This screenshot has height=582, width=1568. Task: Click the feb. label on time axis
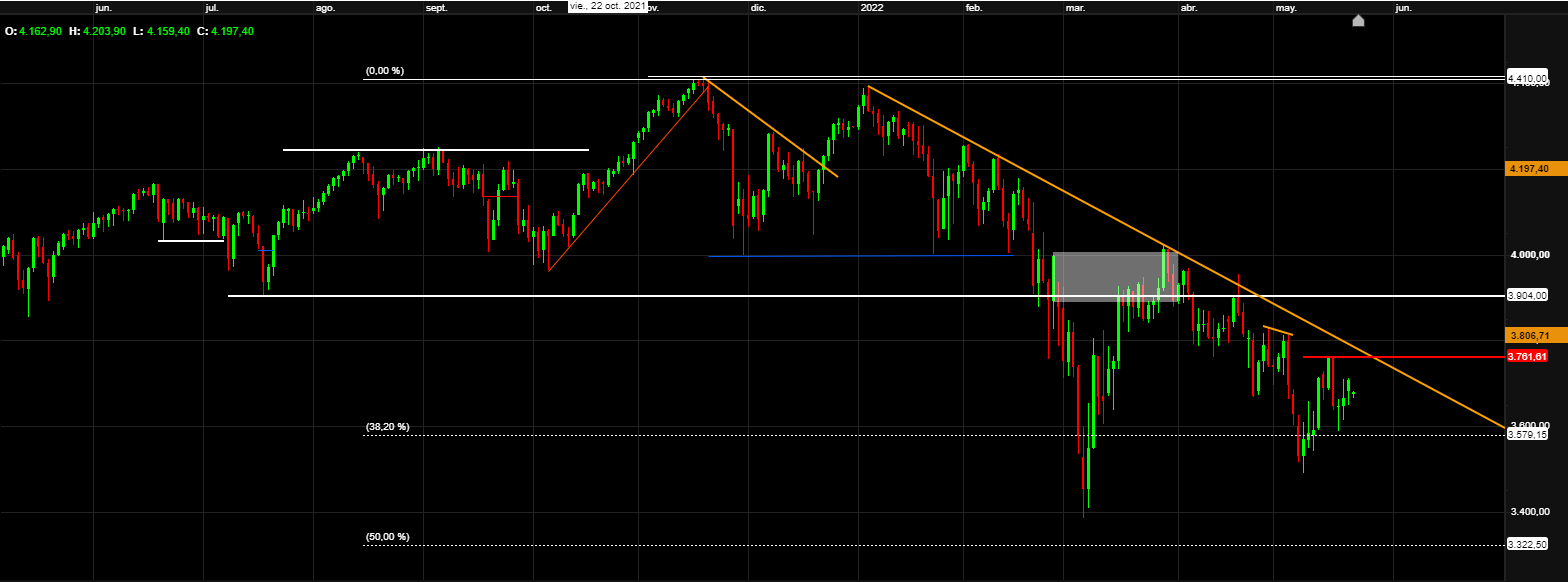coord(974,7)
